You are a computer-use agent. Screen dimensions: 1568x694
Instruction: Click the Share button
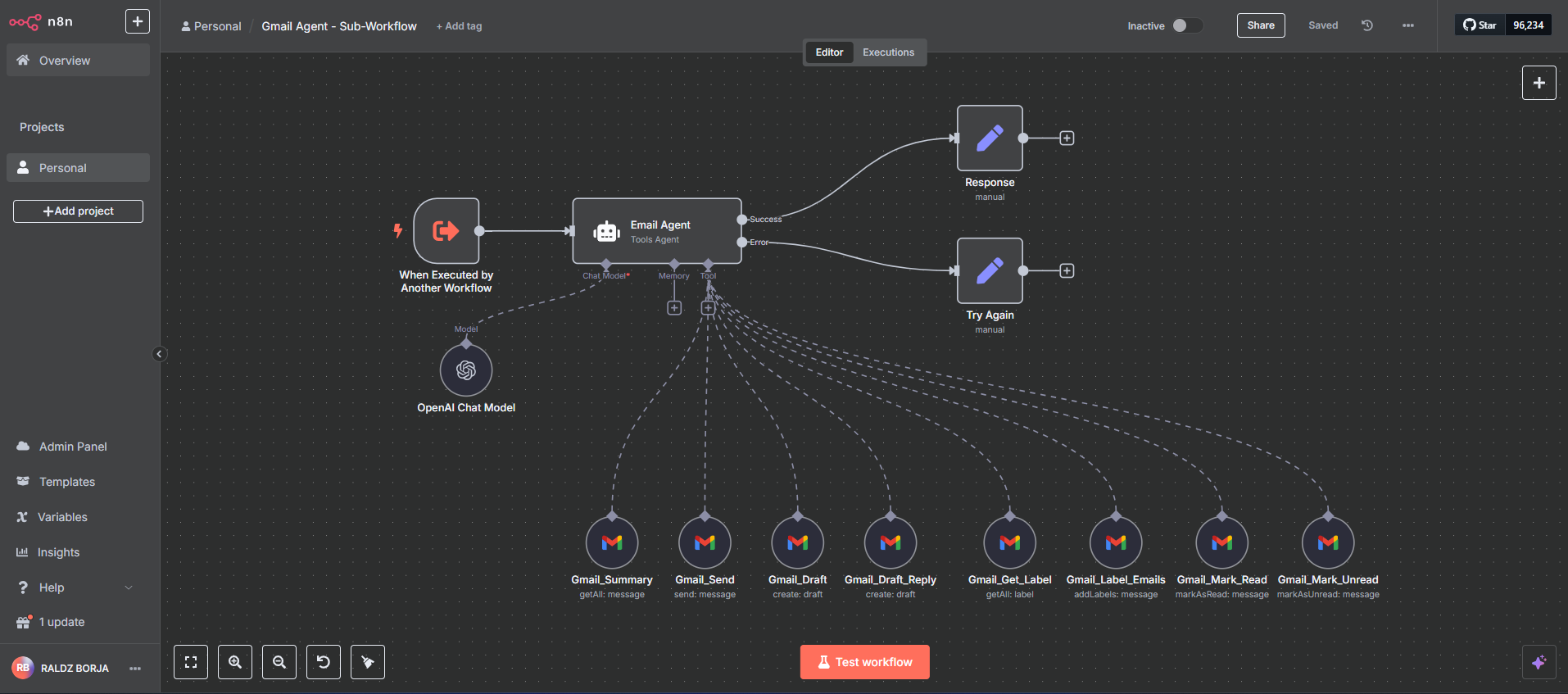1260,25
